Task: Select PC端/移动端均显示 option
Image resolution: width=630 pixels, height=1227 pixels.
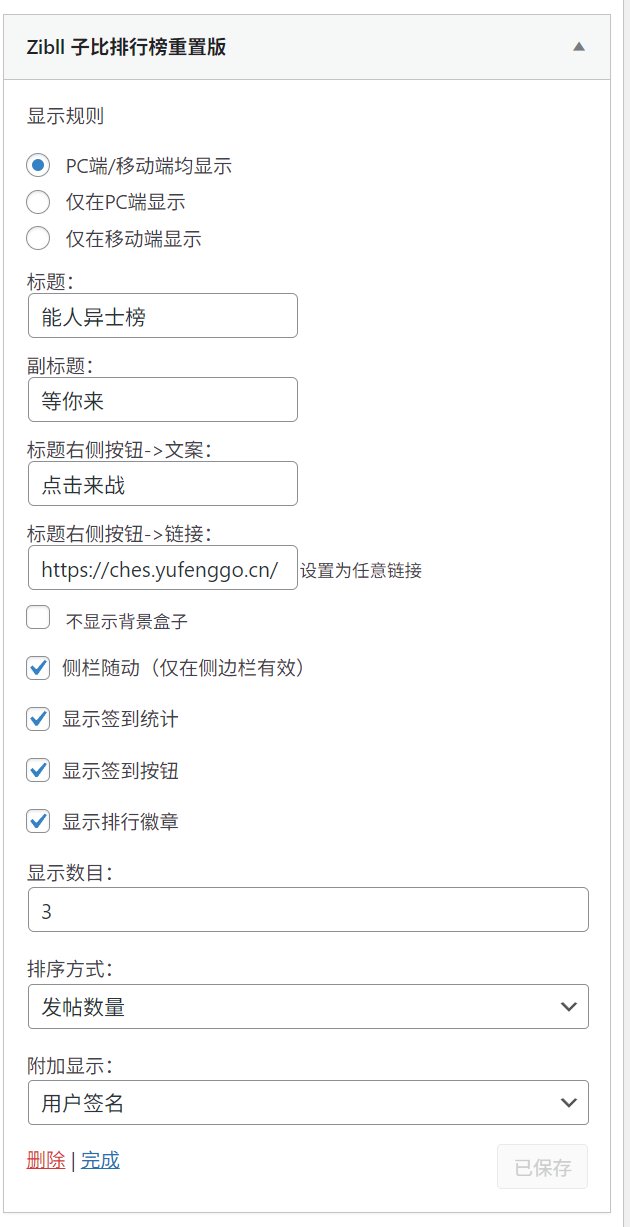Action: [37, 164]
